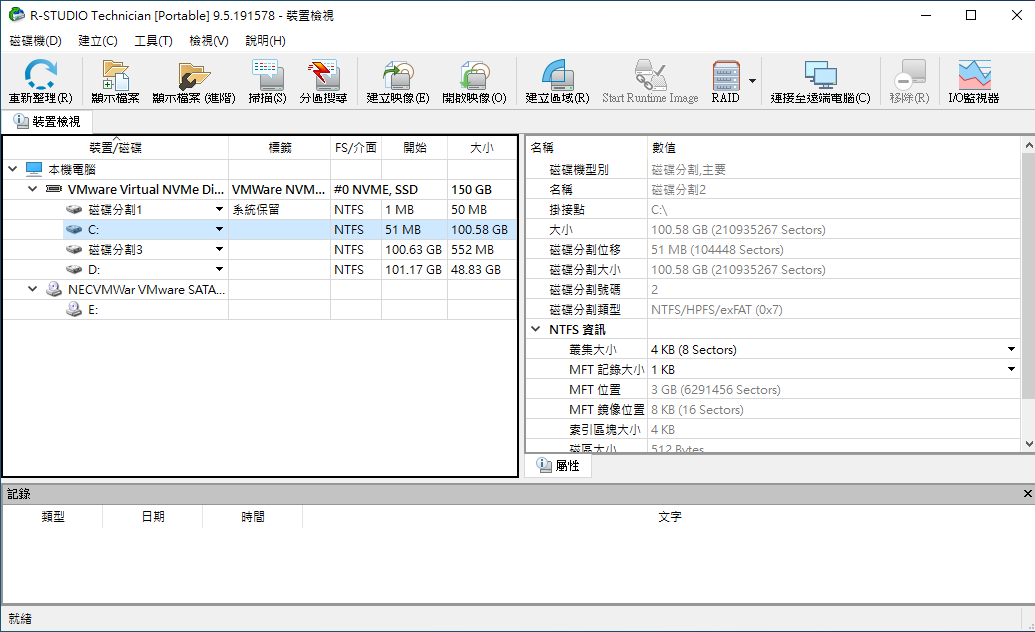Image resolution: width=1035 pixels, height=632 pixels.
Task: Click the 重新整理 refresh toolbar icon
Action: click(40, 75)
